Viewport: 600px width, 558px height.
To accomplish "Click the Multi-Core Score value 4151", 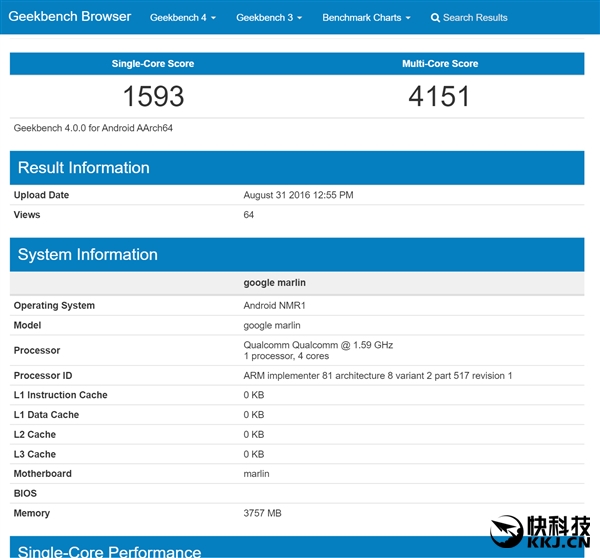I will [440, 97].
